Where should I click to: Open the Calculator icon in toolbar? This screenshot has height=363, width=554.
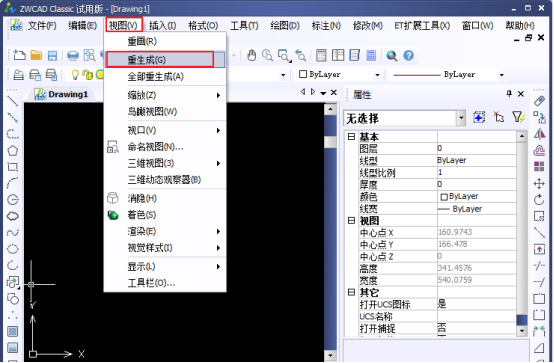[x=371, y=55]
